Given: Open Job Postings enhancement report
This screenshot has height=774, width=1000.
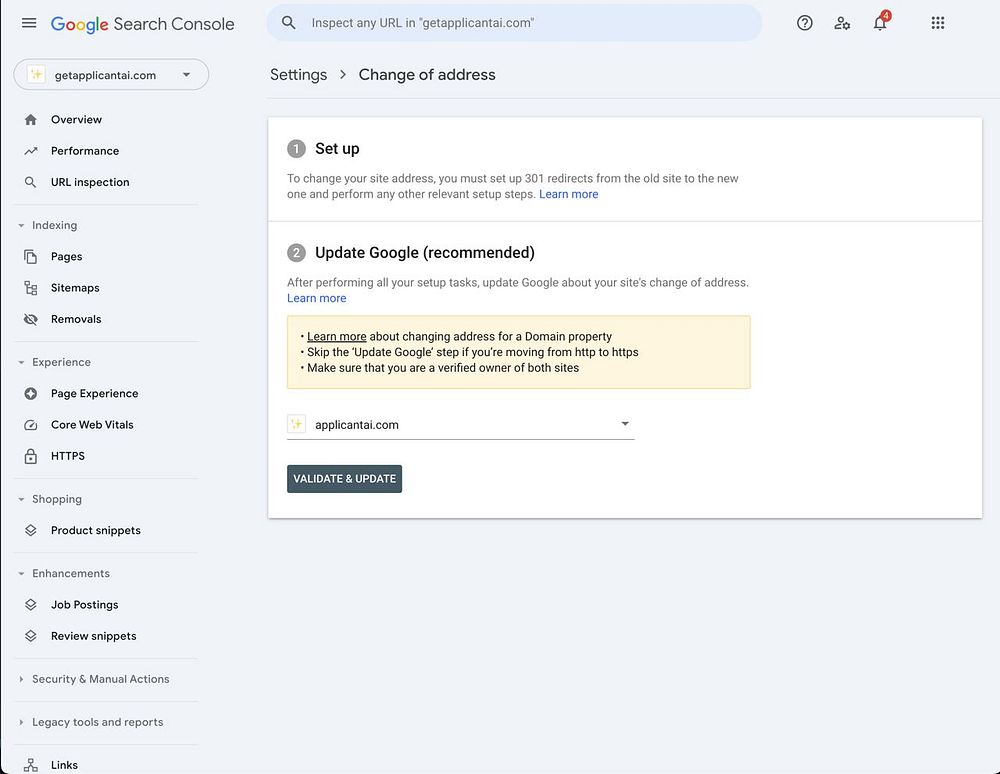Looking at the screenshot, I should click(84, 605).
